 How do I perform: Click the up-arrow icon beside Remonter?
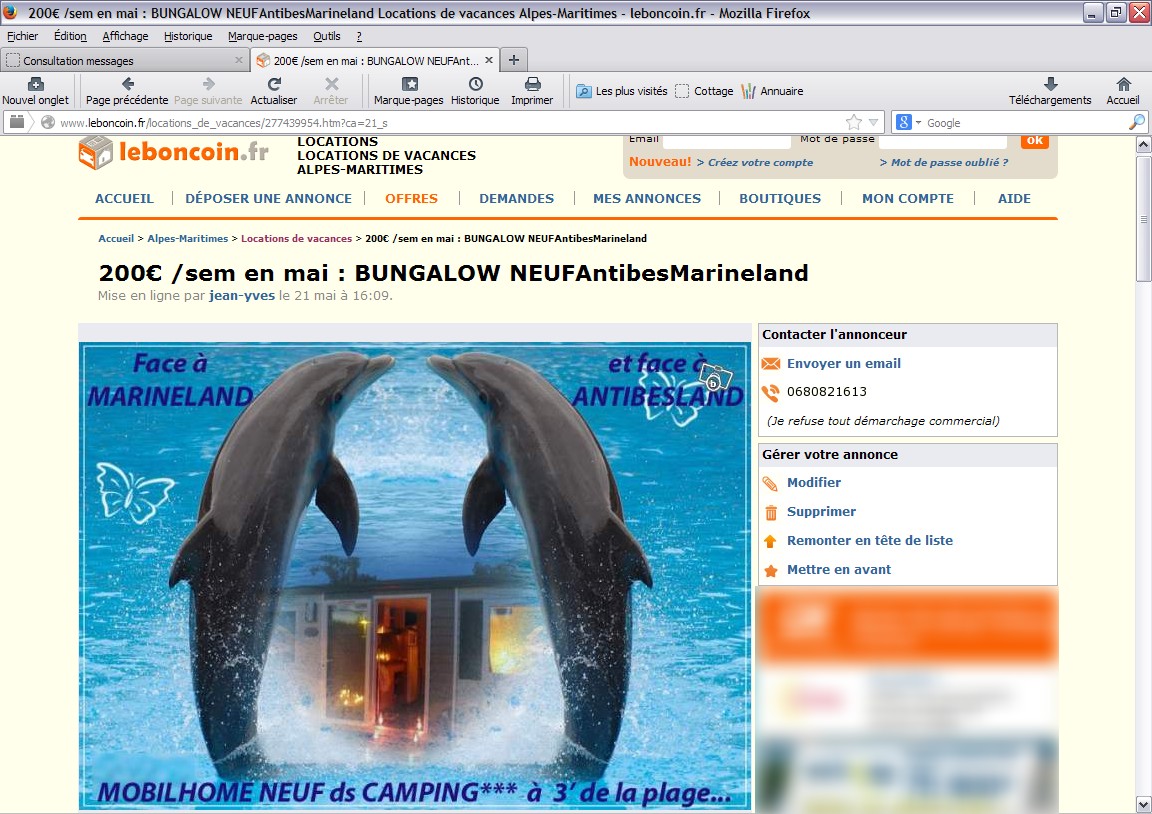click(x=770, y=541)
